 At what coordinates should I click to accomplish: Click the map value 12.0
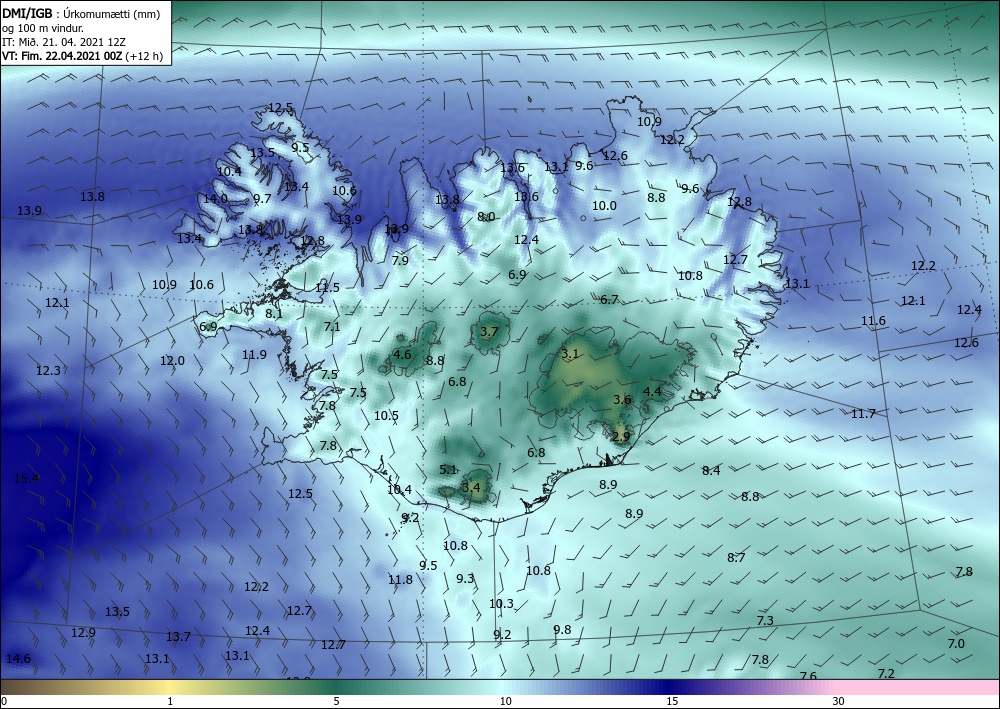click(172, 361)
